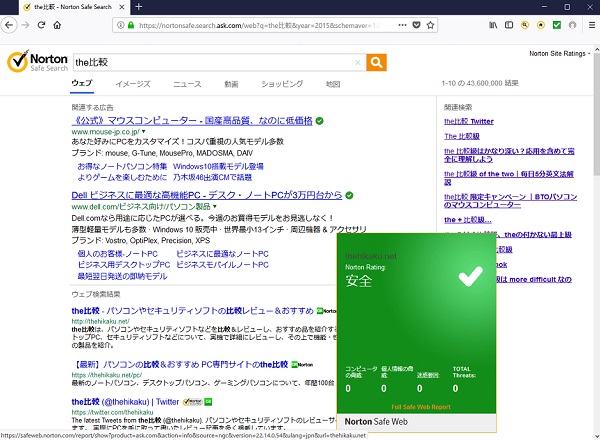Open the Firefox hamburger menu

point(592,25)
